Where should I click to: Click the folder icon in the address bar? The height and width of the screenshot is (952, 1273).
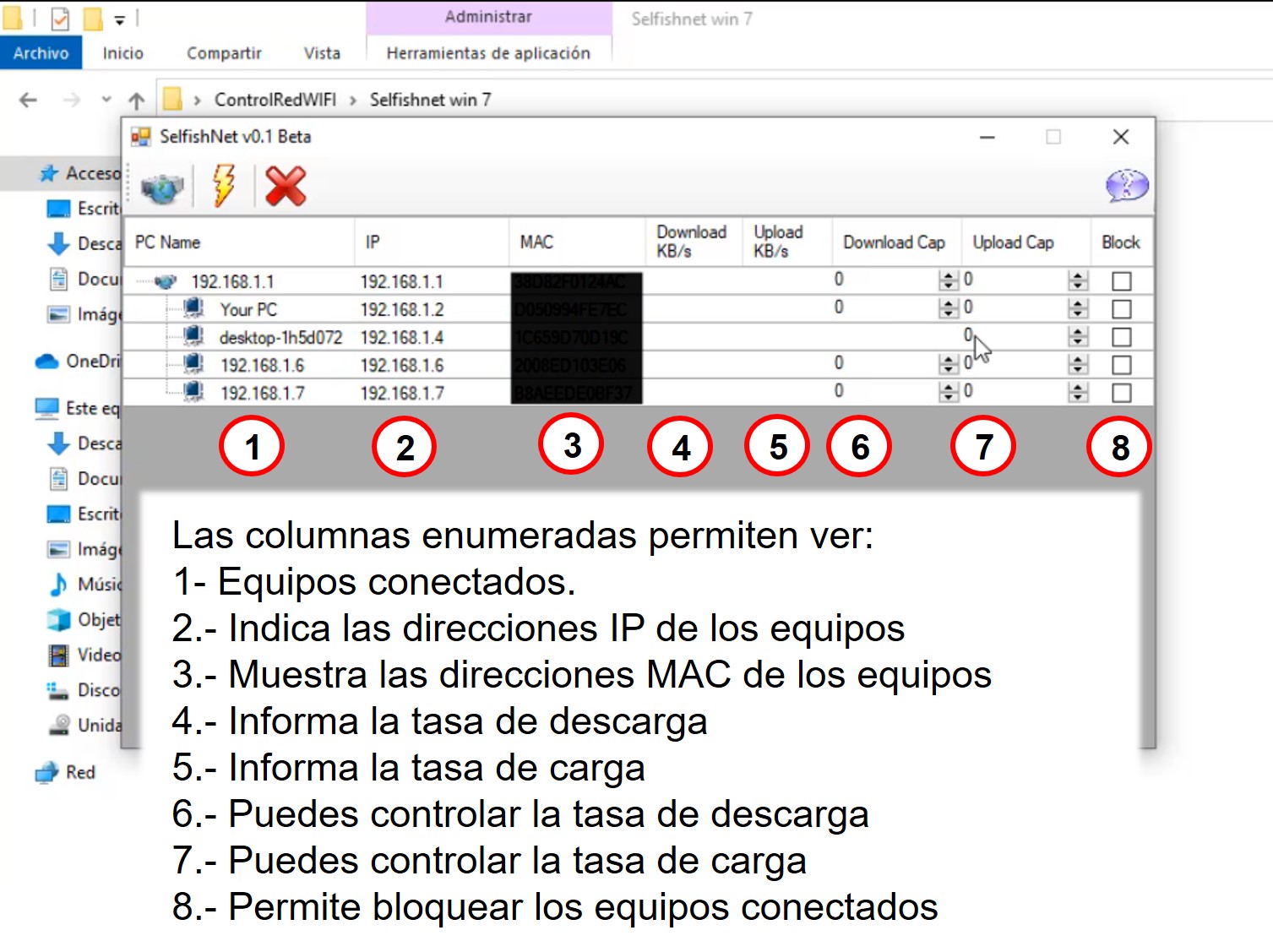point(172,100)
